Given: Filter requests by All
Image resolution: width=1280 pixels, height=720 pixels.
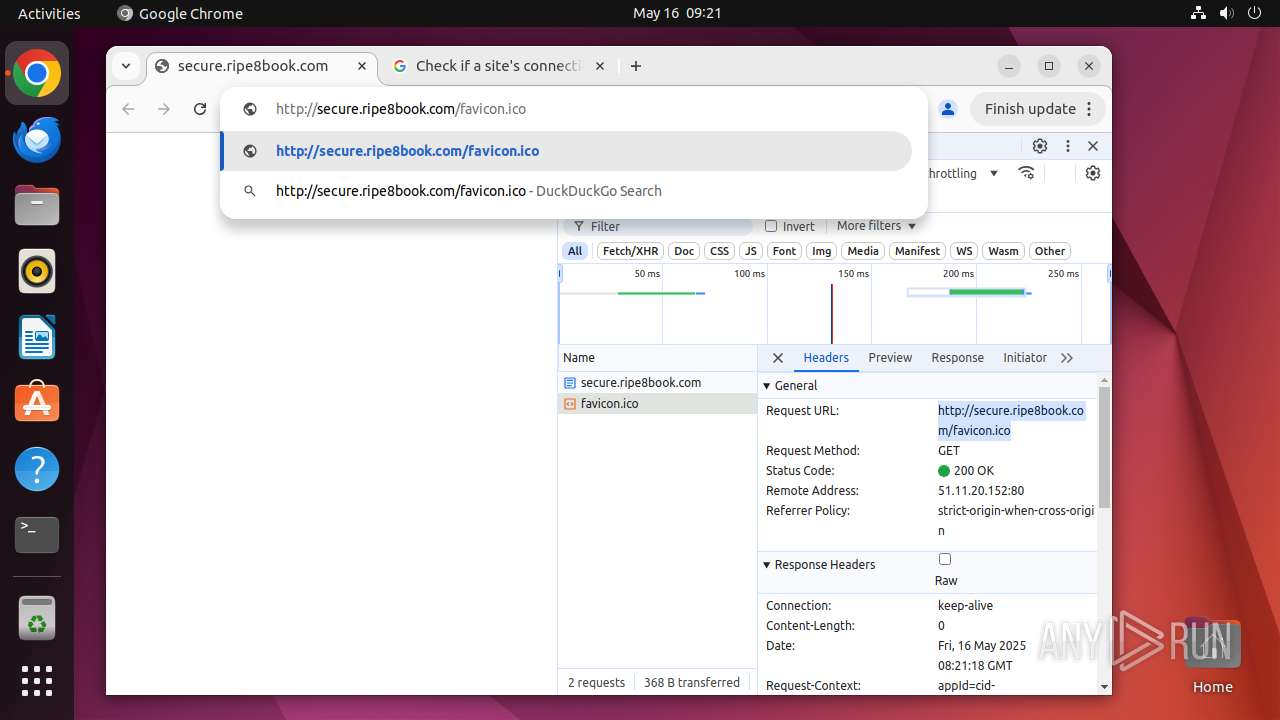Looking at the screenshot, I should 575,251.
